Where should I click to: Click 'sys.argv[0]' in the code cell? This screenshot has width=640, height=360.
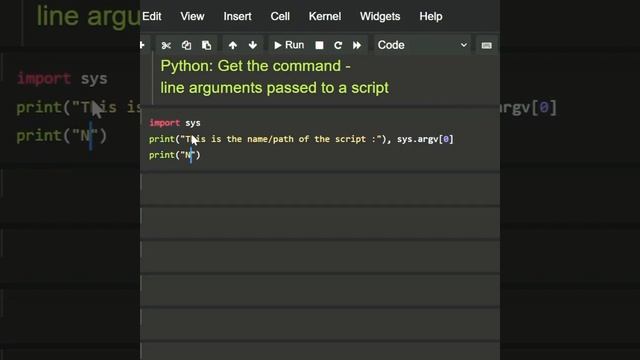coord(425,139)
